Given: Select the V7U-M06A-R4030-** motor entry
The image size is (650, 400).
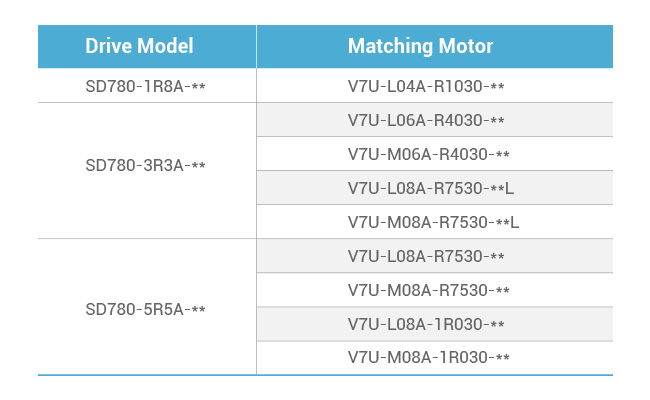Looking at the screenshot, I should point(429,154).
